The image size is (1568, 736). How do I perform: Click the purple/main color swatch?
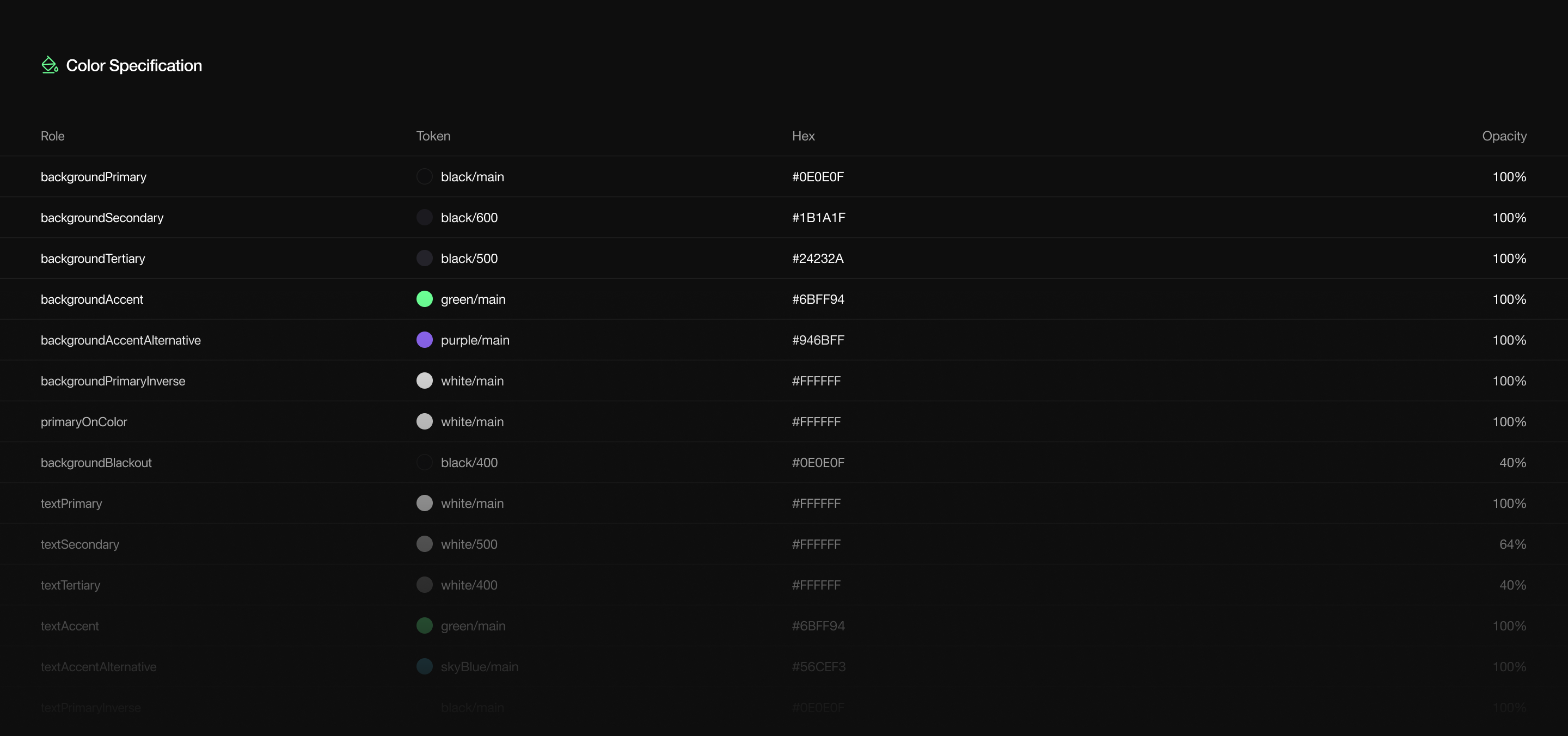pyautogui.click(x=424, y=340)
